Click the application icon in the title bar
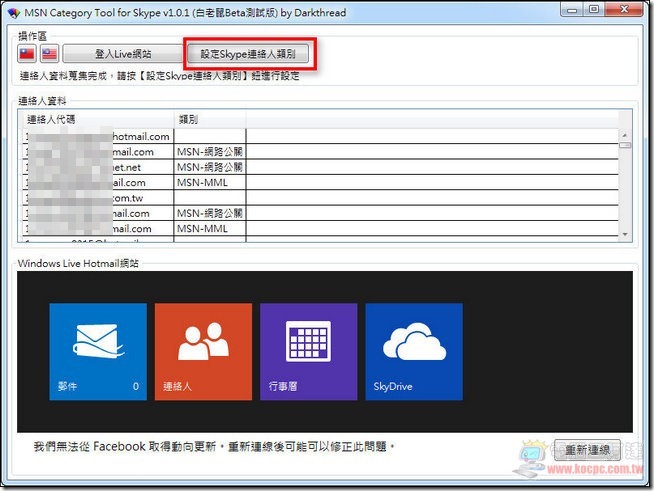 pos(14,13)
